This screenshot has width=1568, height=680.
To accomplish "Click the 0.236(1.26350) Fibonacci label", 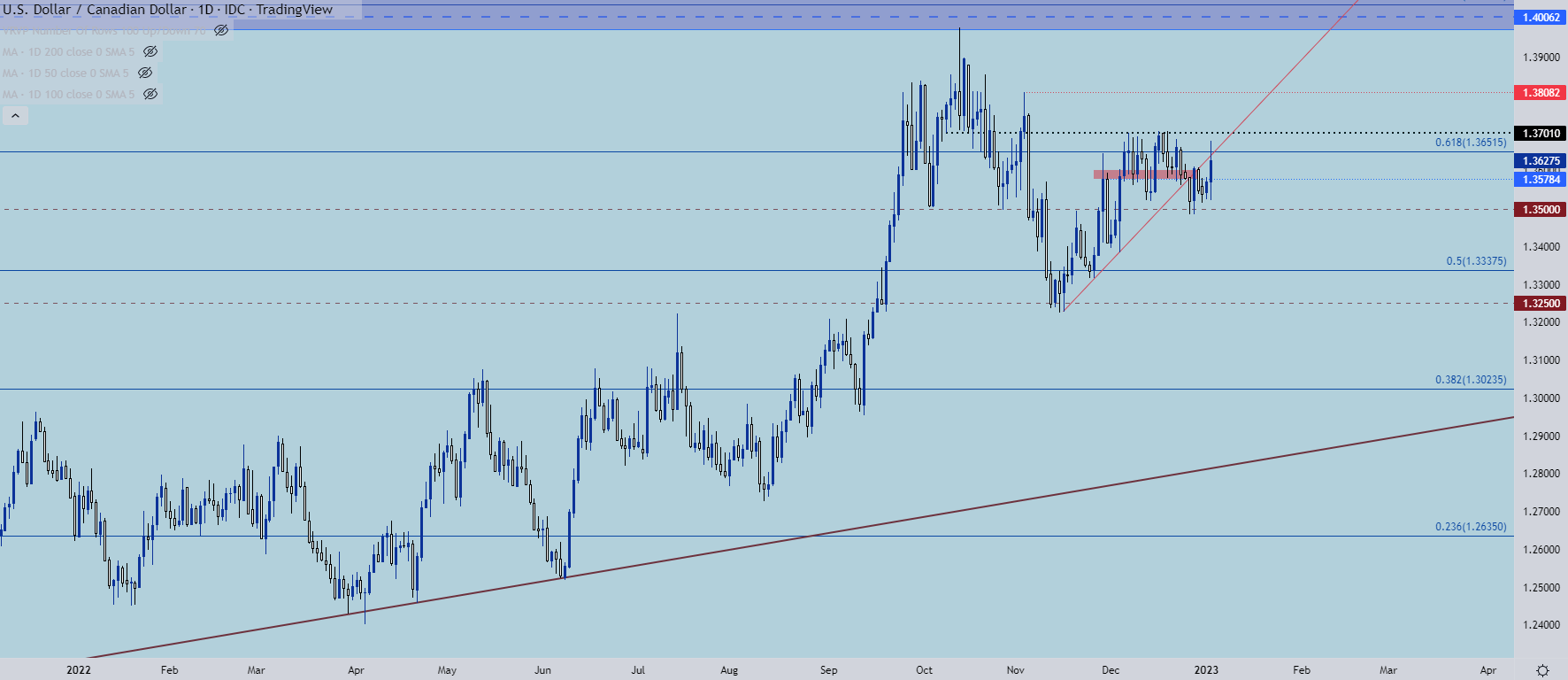I will [x=1471, y=527].
